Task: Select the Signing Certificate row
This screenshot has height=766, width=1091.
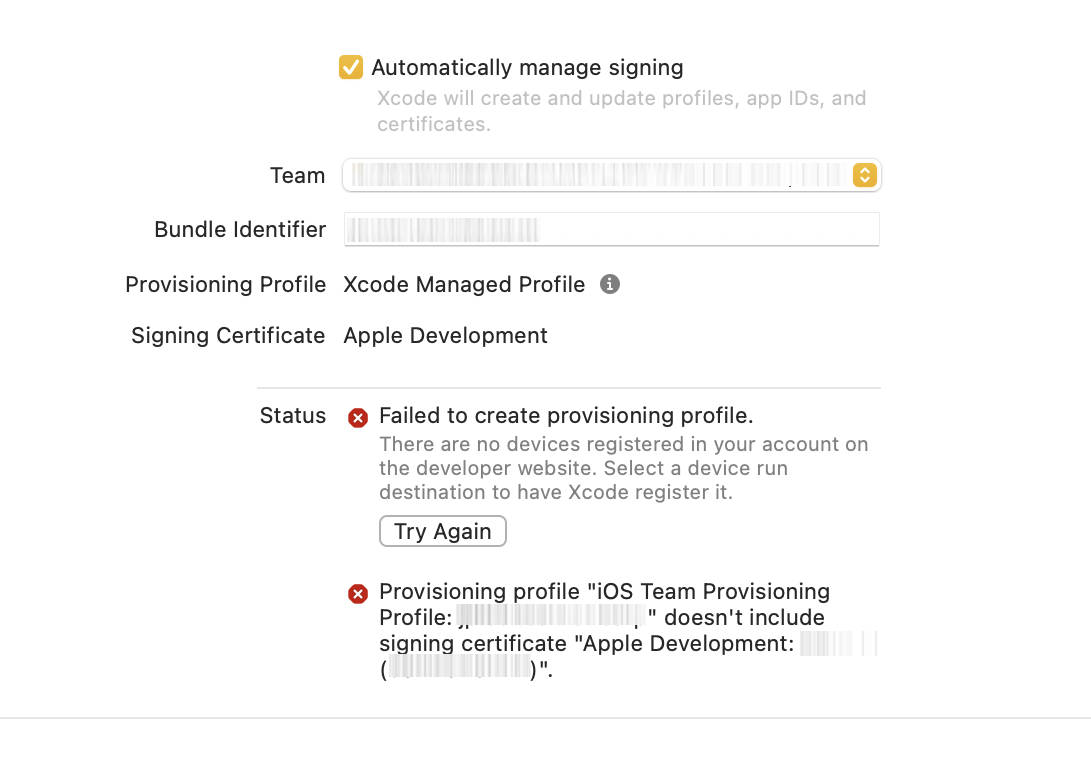Action: [445, 335]
